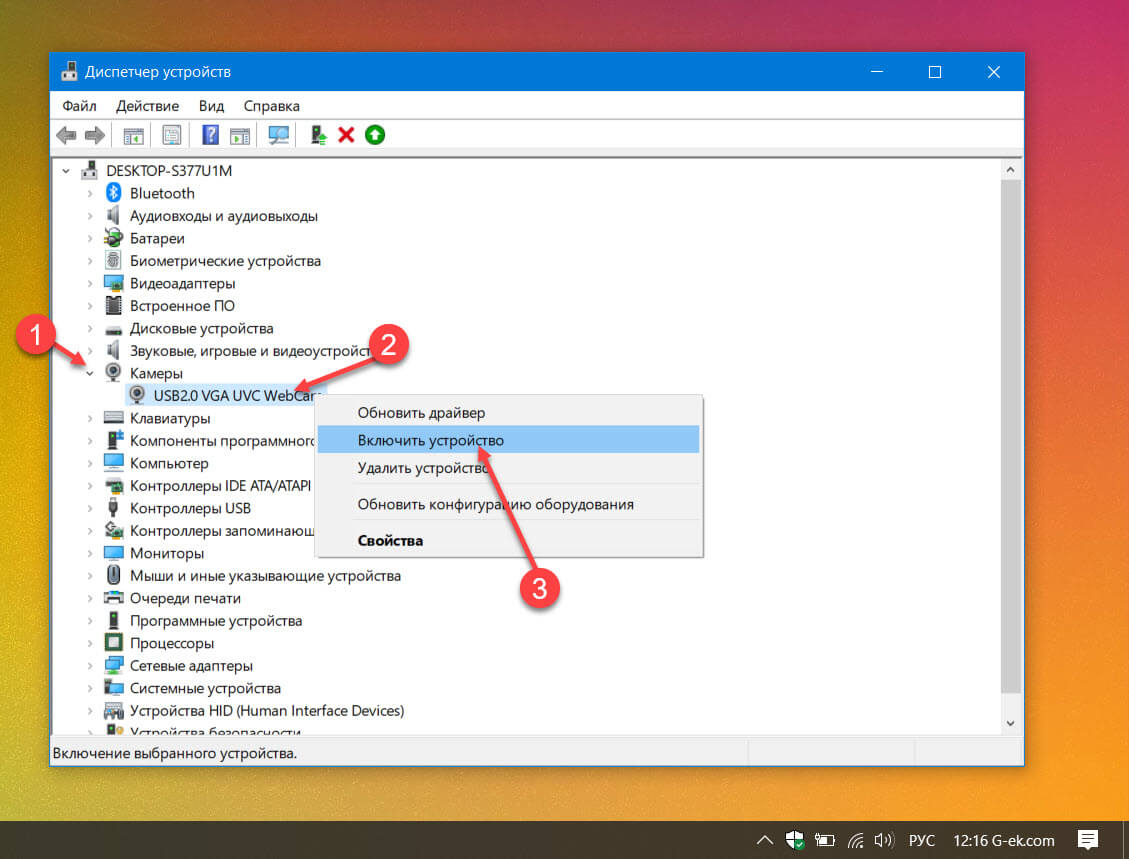Select the Клавиатуры keyboard icon
The image size is (1129, 859).
[113, 418]
